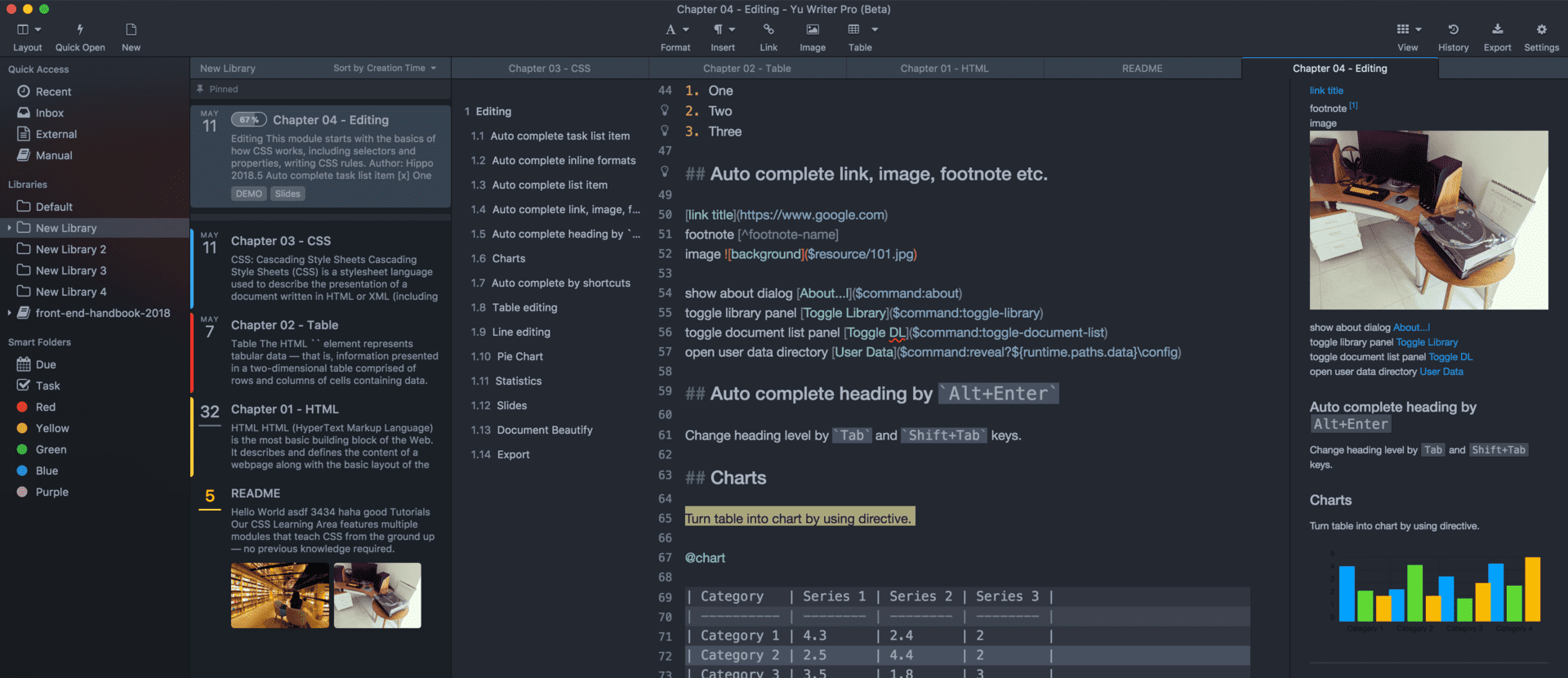Viewport: 1568px width, 678px height.
Task: Click the desk photo in preview
Action: tap(1428, 220)
